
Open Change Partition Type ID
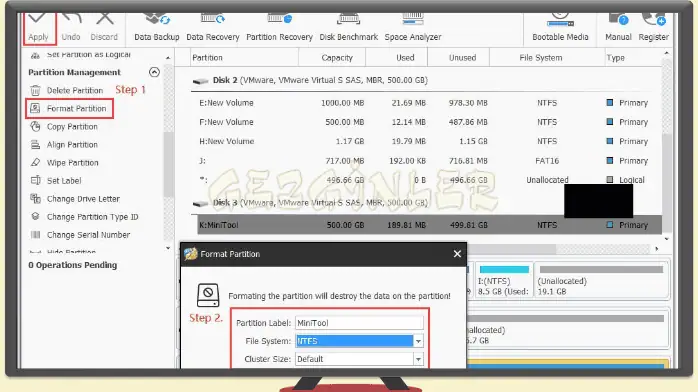(84, 217)
